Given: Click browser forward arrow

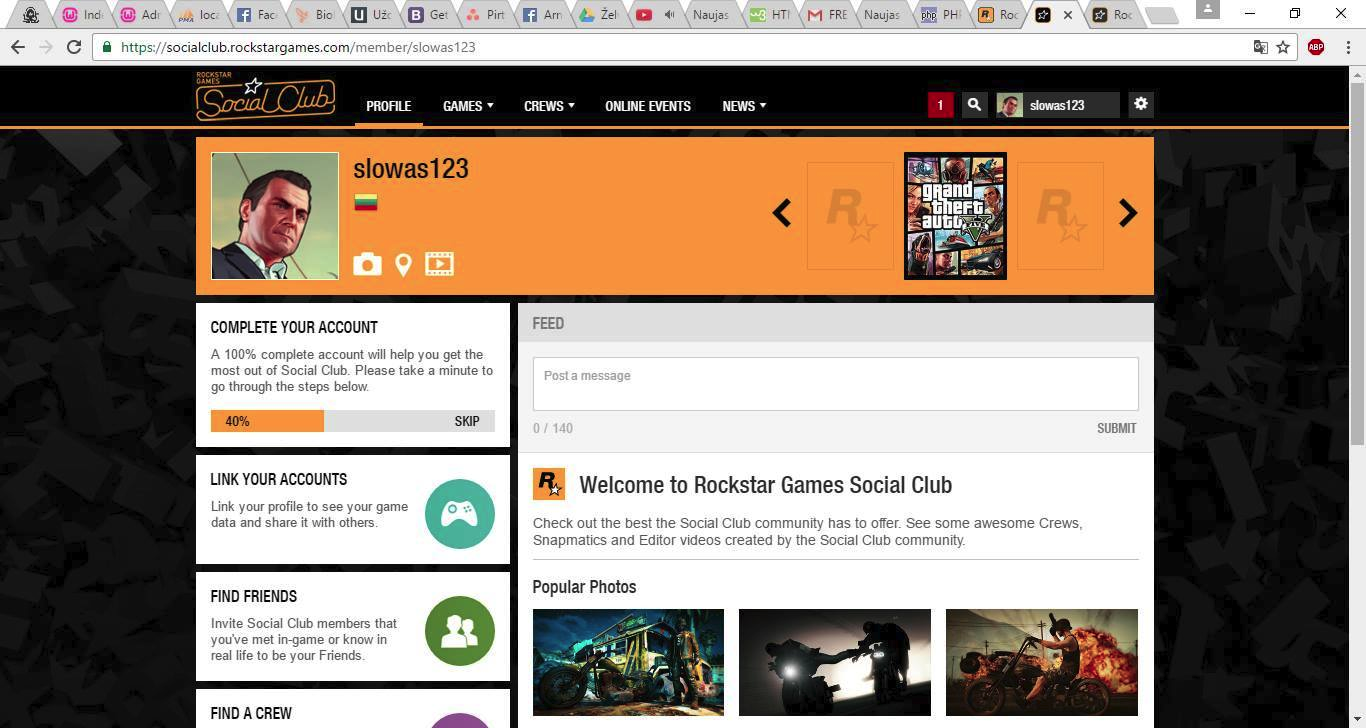Looking at the screenshot, I should 45,47.
